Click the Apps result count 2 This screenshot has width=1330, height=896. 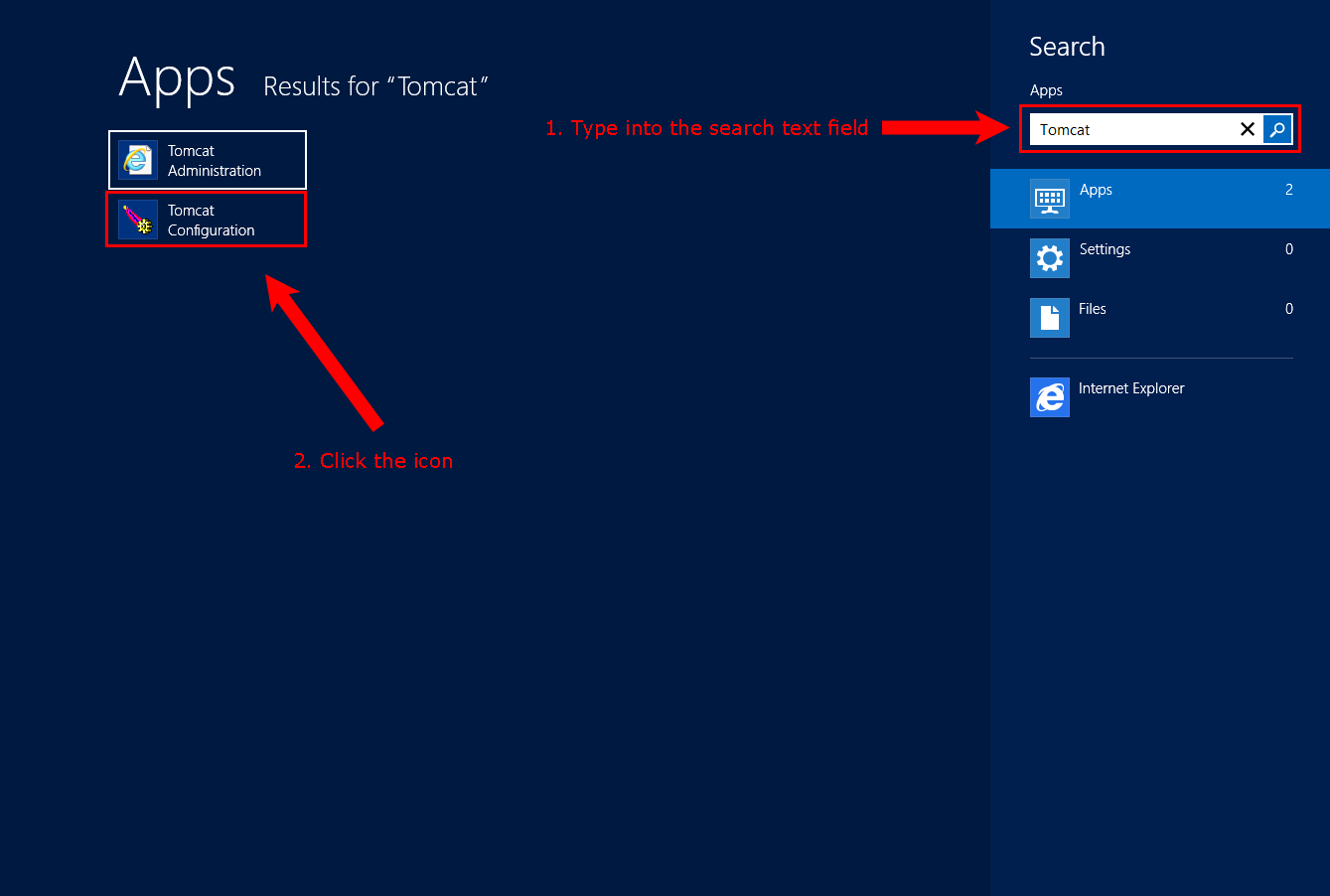tap(1289, 190)
